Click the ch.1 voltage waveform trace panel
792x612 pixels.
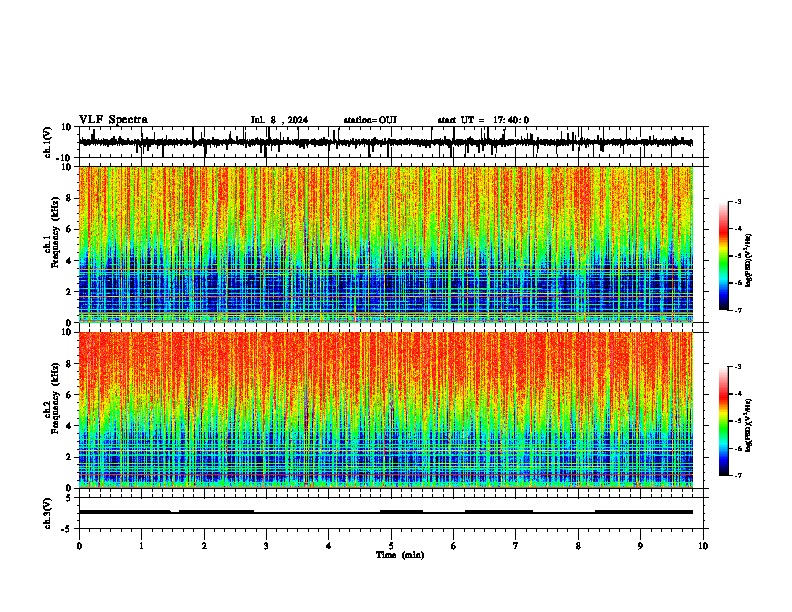393,142
